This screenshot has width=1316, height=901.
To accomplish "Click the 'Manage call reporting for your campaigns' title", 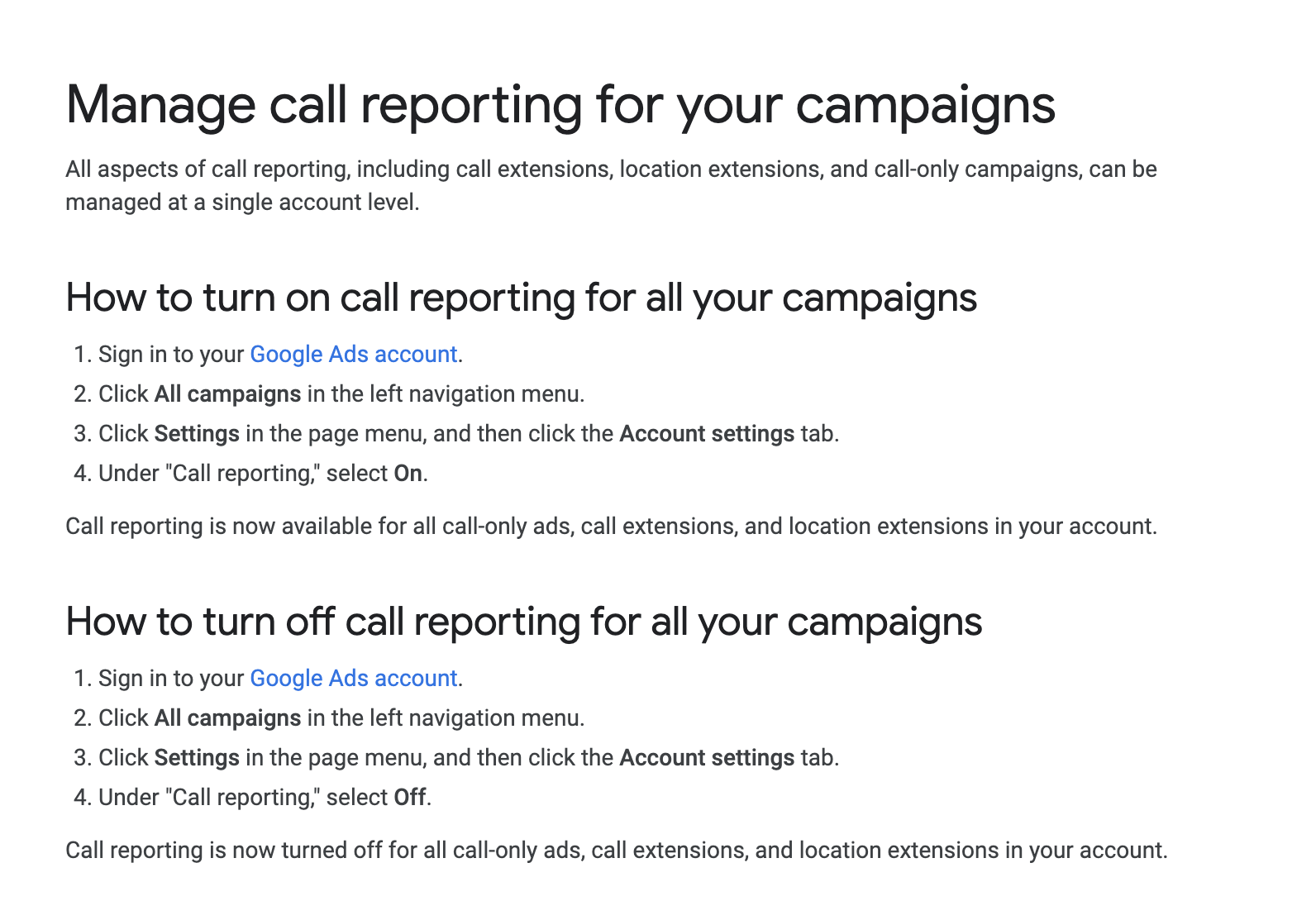I will click(x=560, y=106).
